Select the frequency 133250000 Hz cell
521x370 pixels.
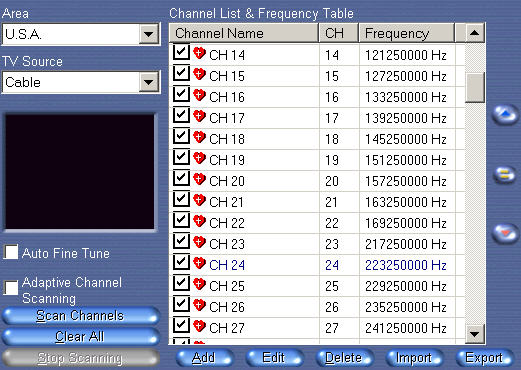[406, 97]
